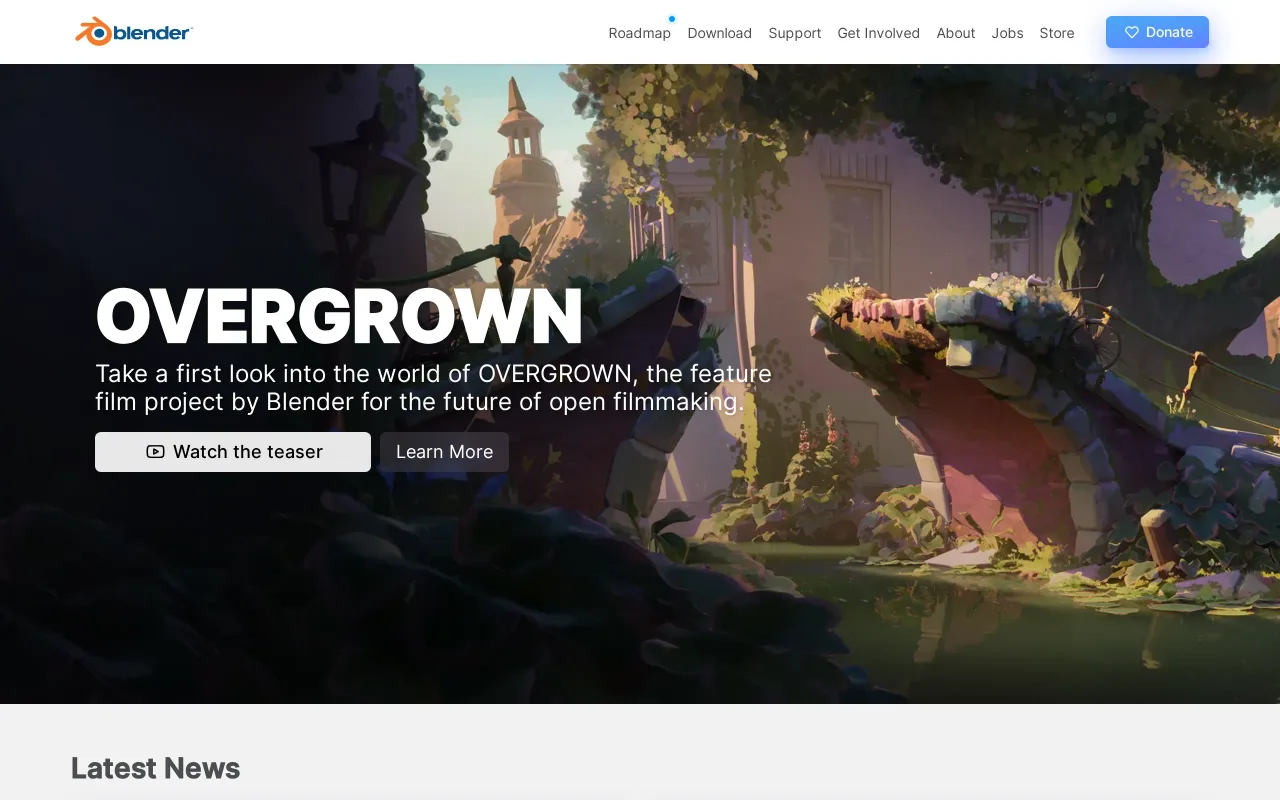Click the Latest News heading

pos(155,768)
